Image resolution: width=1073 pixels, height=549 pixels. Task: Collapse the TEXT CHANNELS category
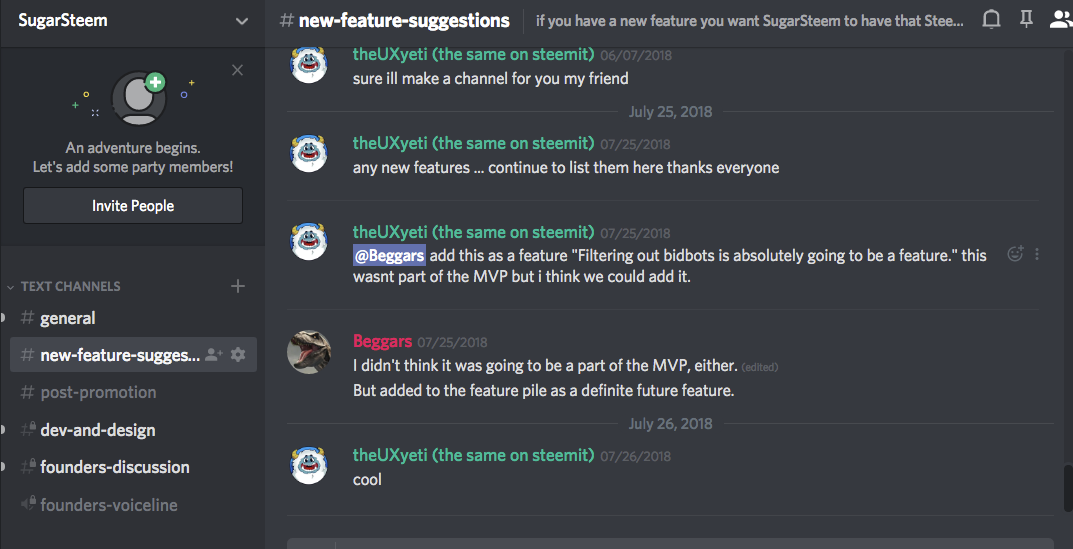coord(64,286)
